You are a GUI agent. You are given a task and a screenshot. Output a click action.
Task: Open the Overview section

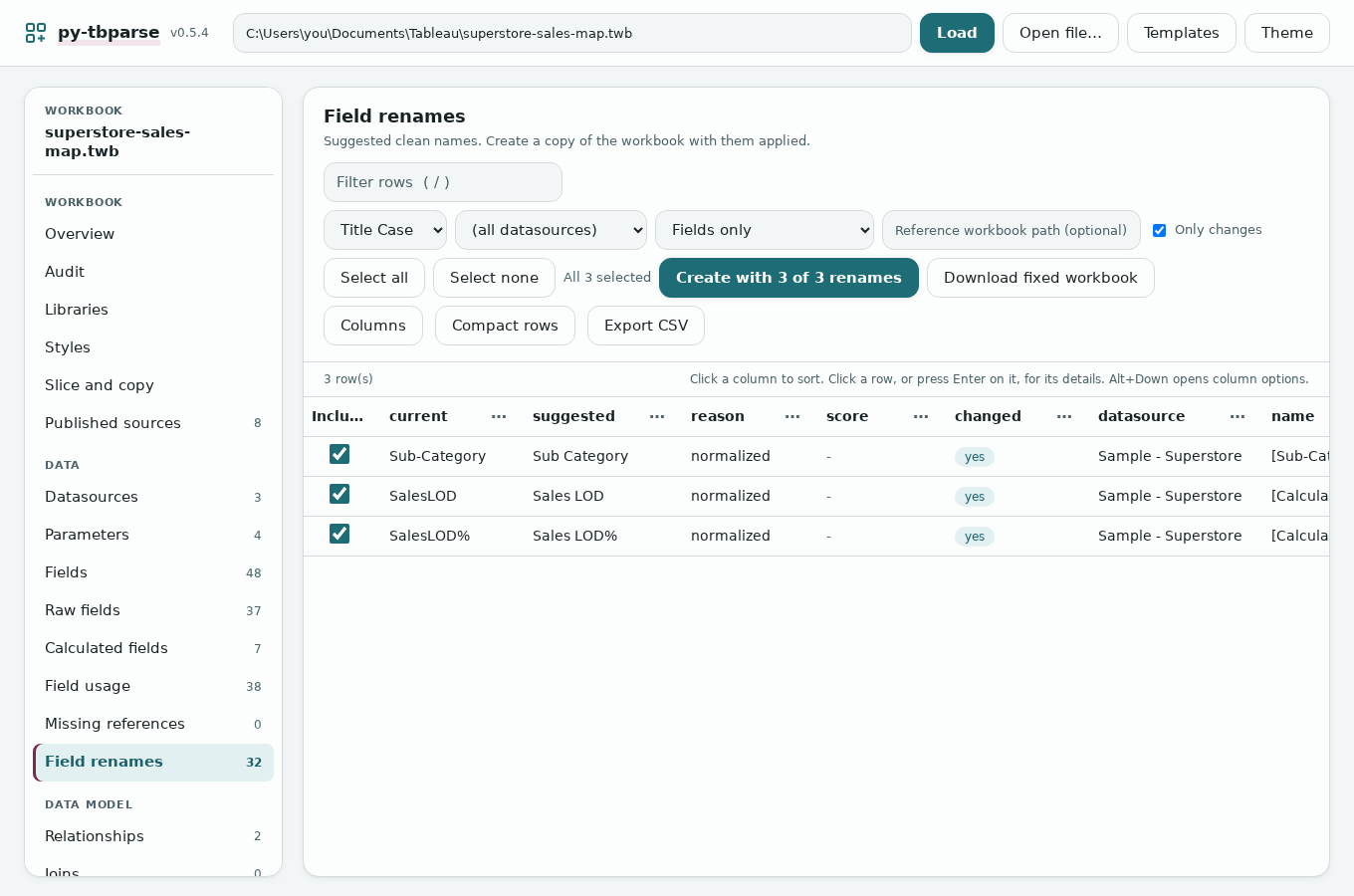153,234
